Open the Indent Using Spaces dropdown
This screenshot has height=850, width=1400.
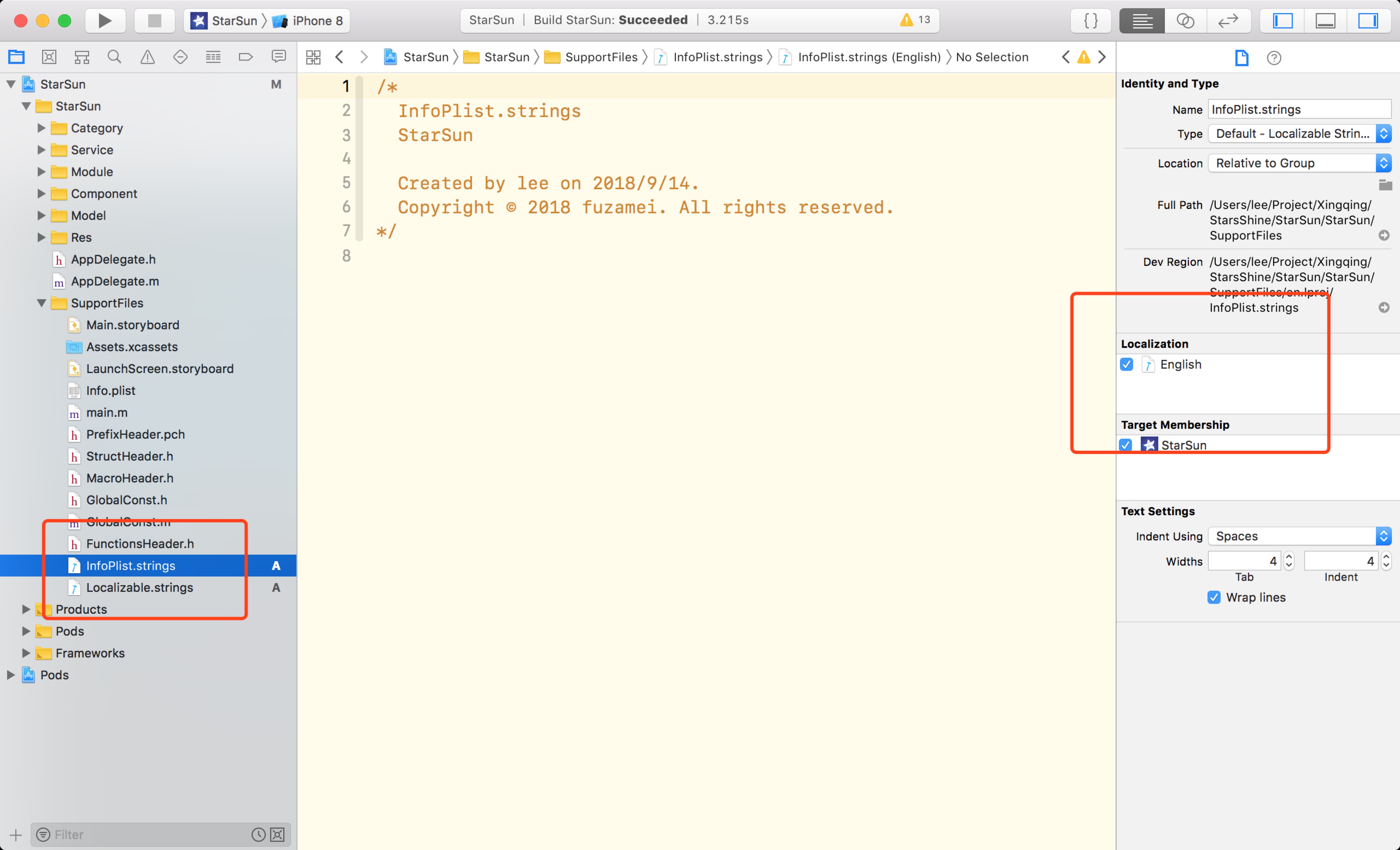[1299, 536]
